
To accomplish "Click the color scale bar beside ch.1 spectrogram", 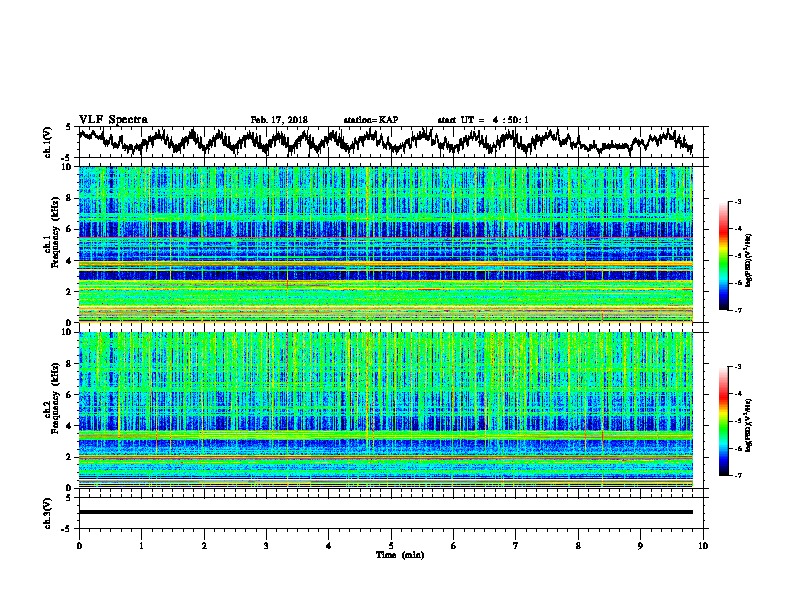I will pos(723,256).
